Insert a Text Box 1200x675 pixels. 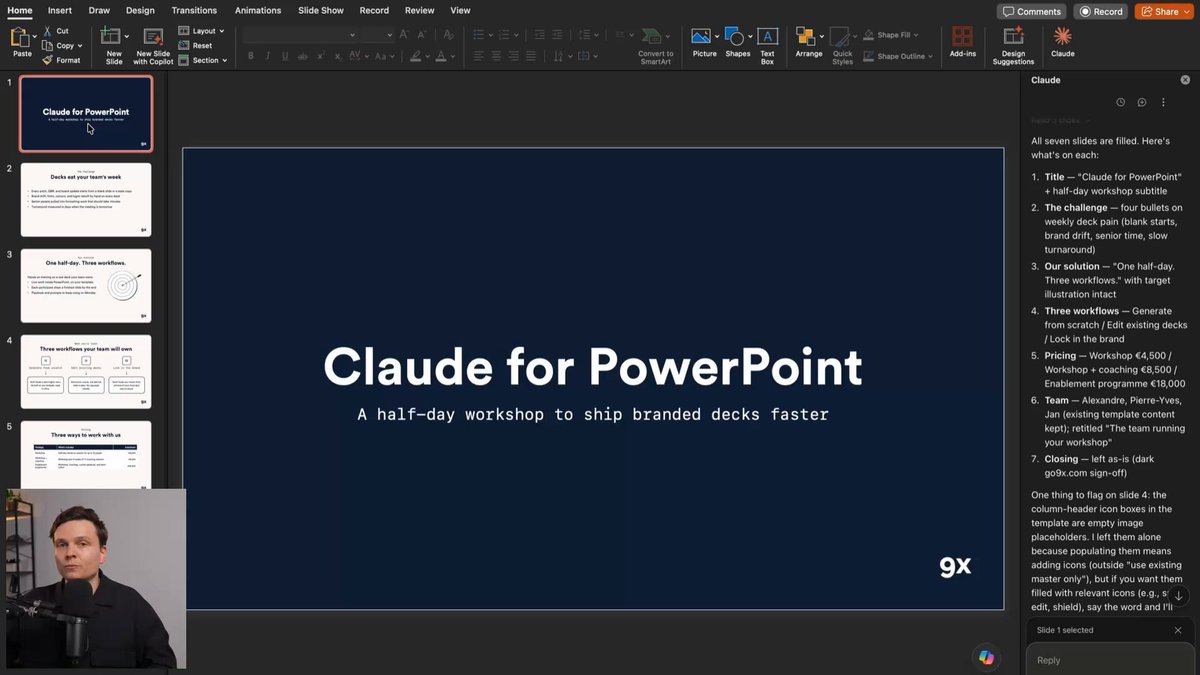tap(767, 46)
